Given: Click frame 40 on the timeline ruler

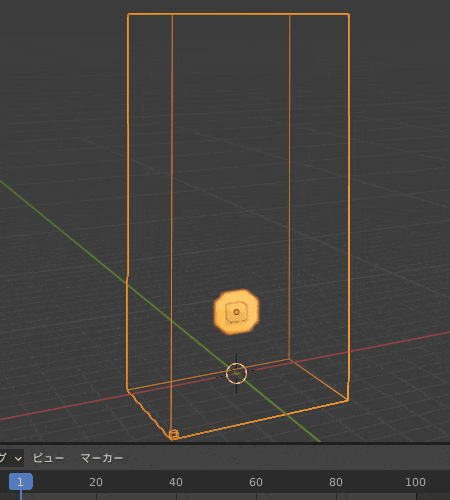Looking at the screenshot, I should tap(176, 482).
